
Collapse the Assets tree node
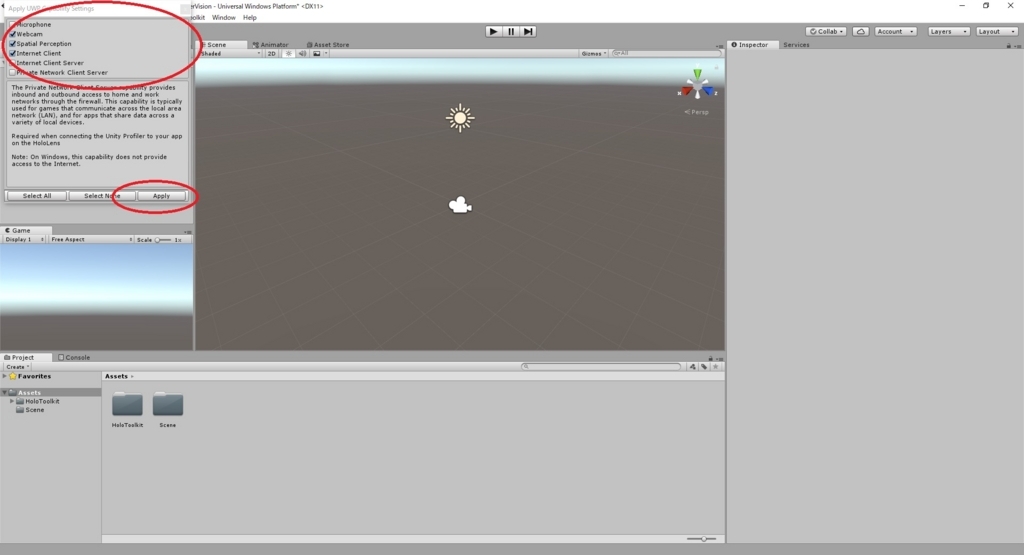tap(5, 392)
